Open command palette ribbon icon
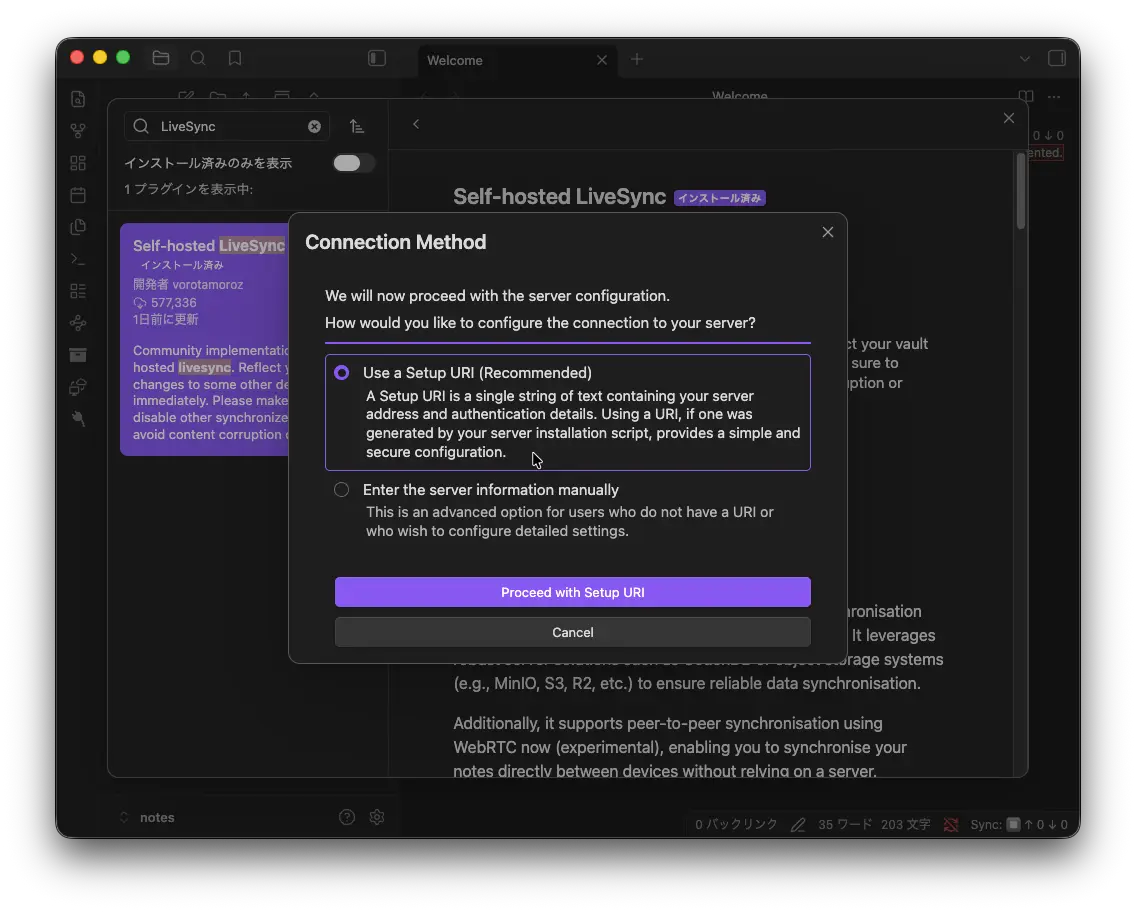 (78, 259)
